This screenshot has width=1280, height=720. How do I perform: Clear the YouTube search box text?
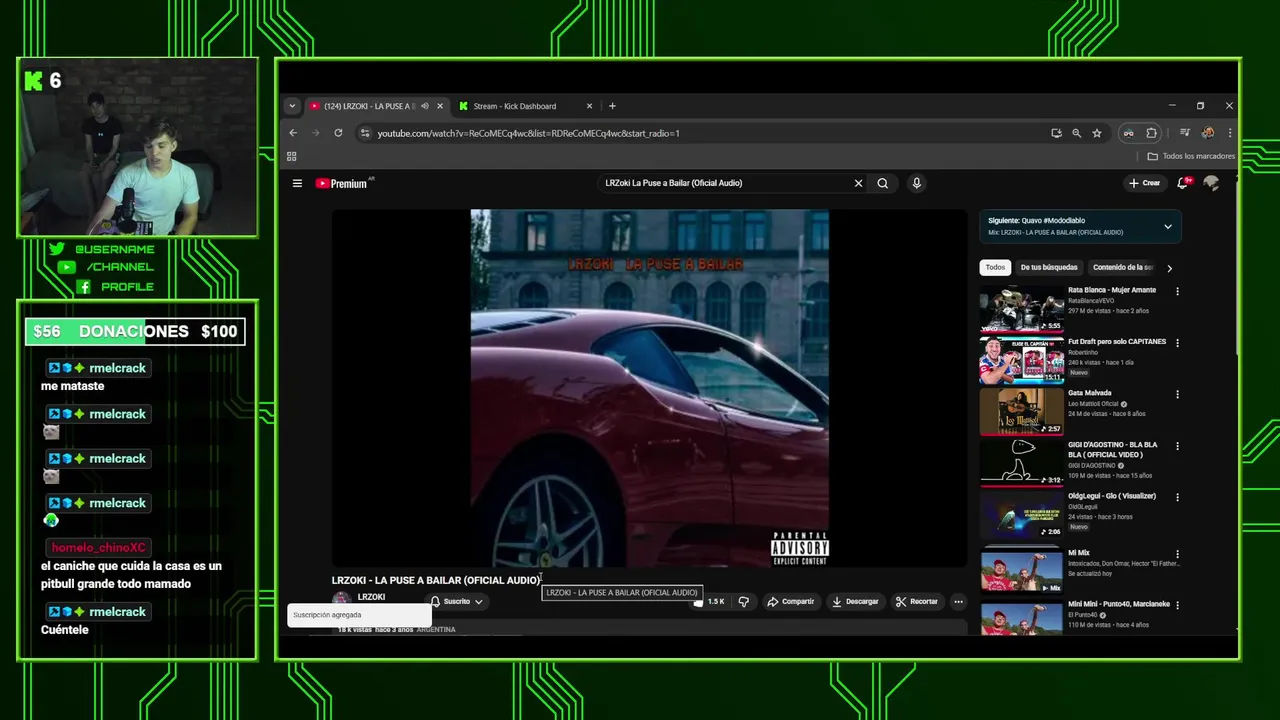tap(858, 183)
